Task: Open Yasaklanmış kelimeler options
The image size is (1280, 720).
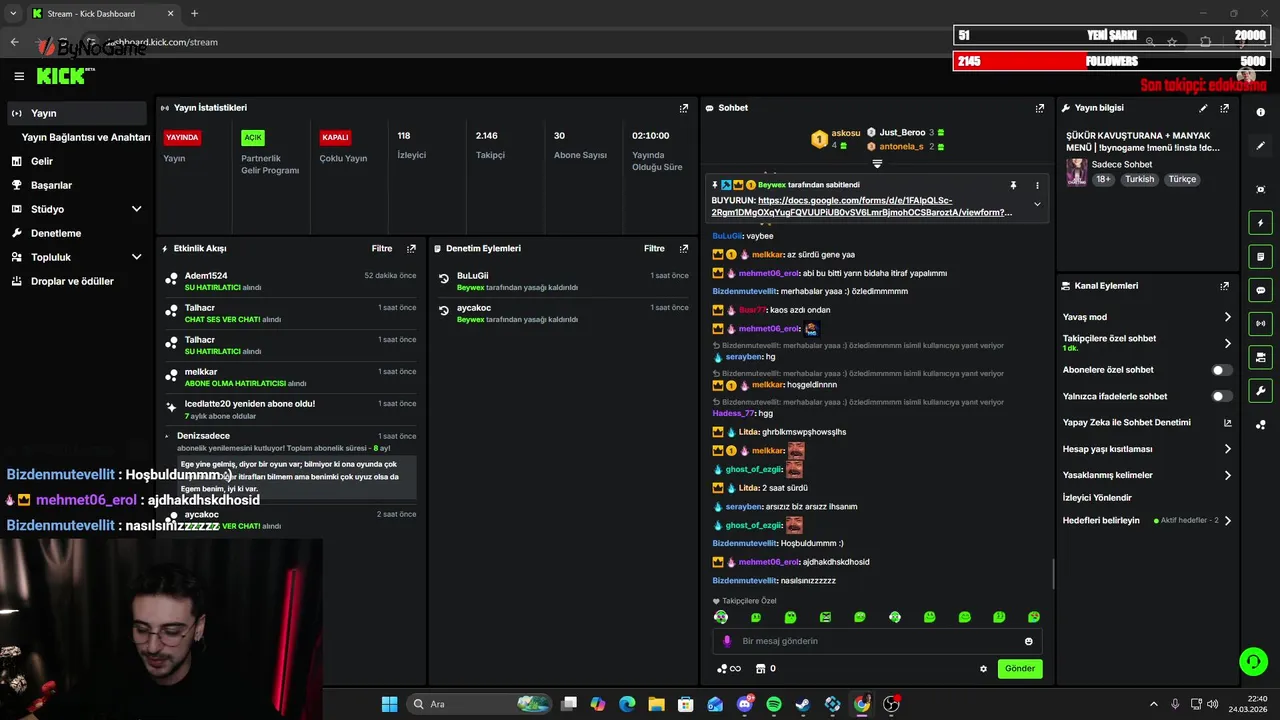Action: click(1228, 475)
